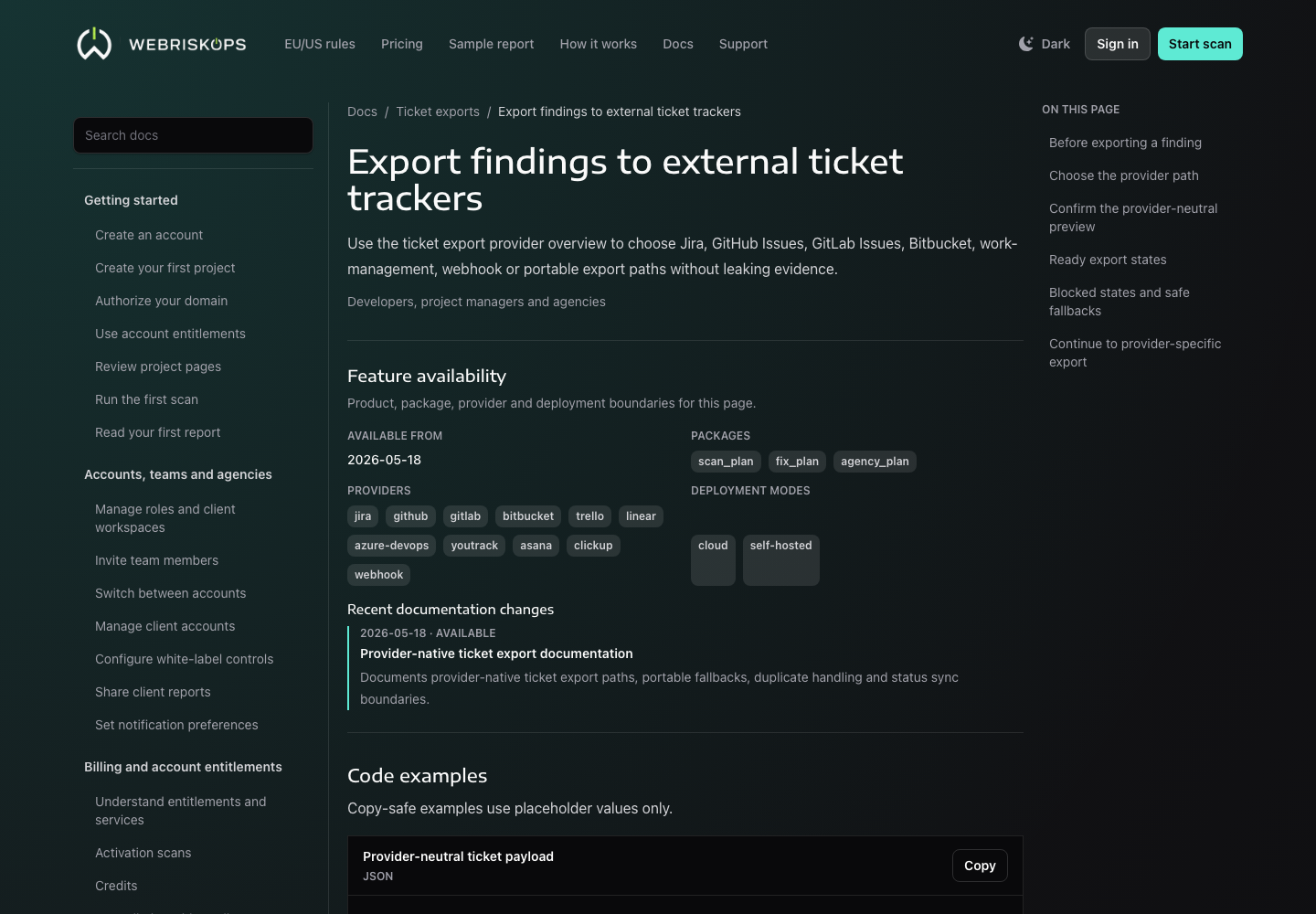Open Use account entitlements doc
1316x914 pixels.
coord(170,334)
